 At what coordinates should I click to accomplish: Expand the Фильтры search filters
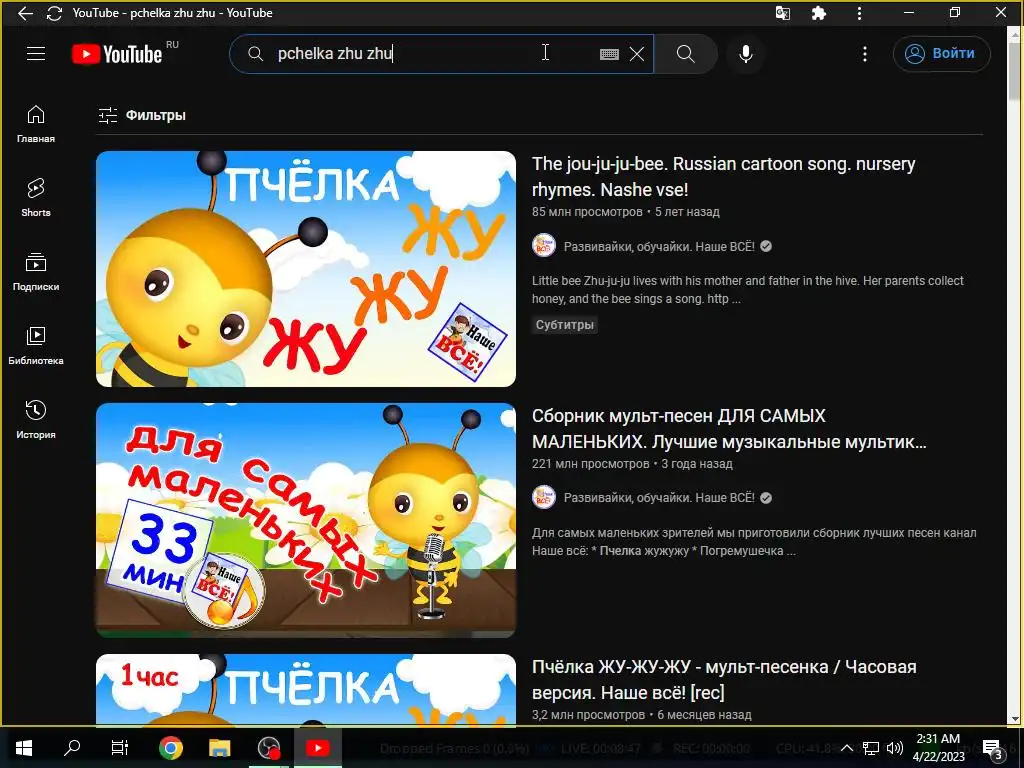point(142,116)
